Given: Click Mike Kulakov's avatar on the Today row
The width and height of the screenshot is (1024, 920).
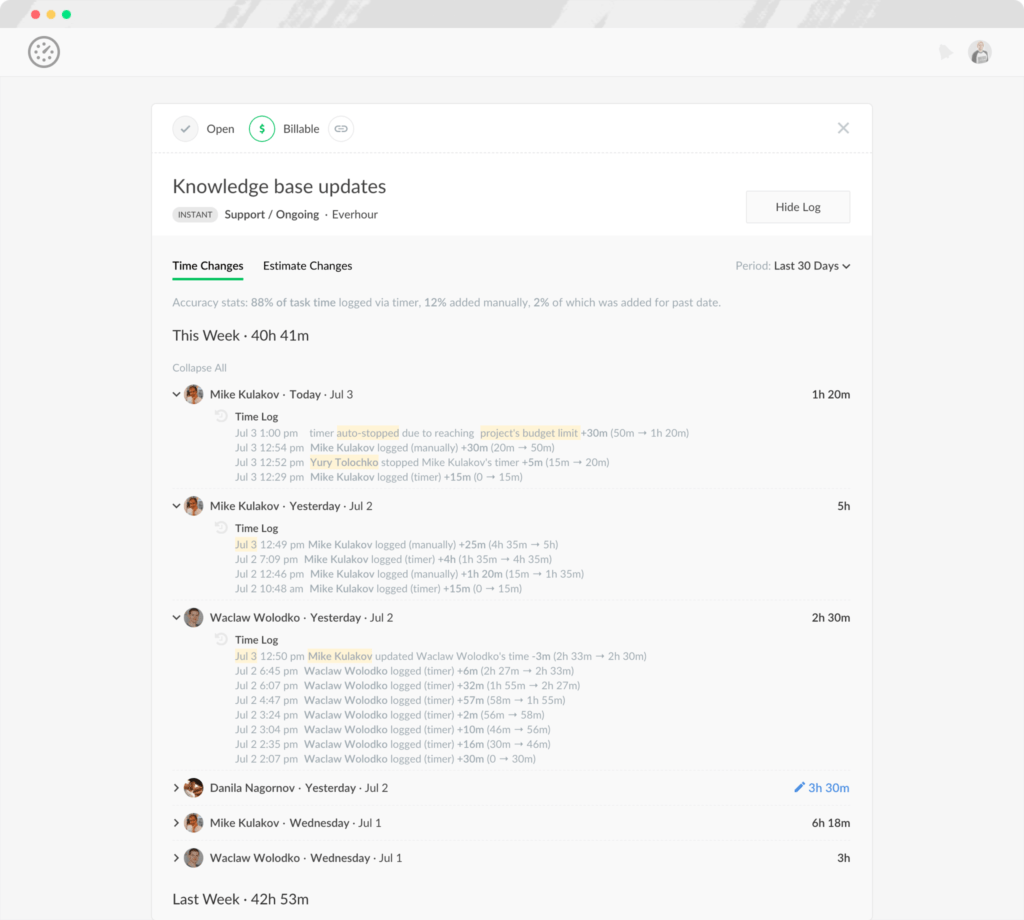Looking at the screenshot, I should pos(193,394).
